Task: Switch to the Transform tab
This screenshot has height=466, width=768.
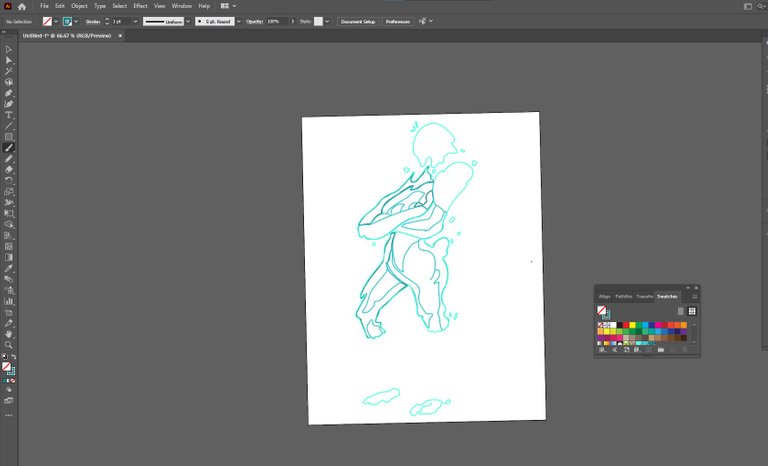Action: click(x=645, y=296)
